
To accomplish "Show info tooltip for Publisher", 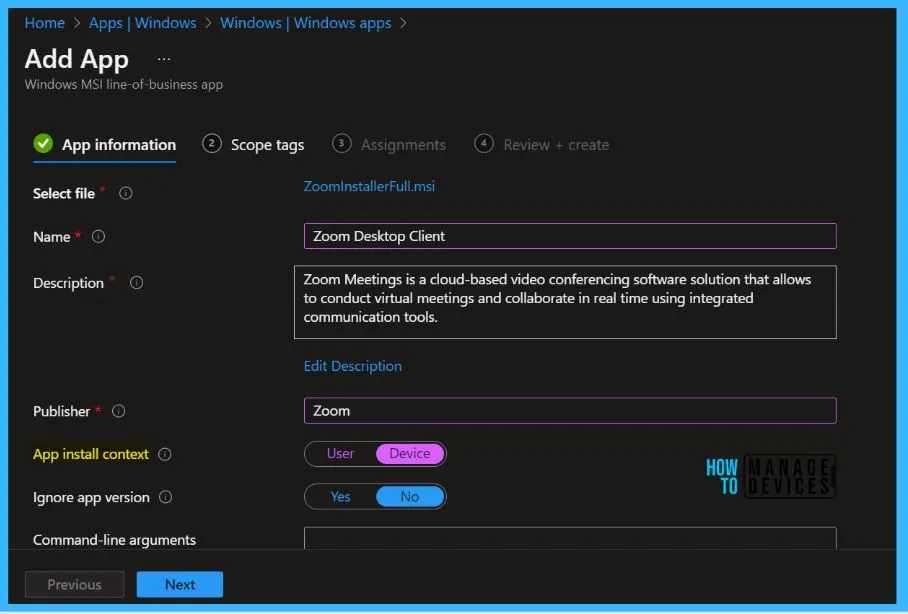I will 119,411.
